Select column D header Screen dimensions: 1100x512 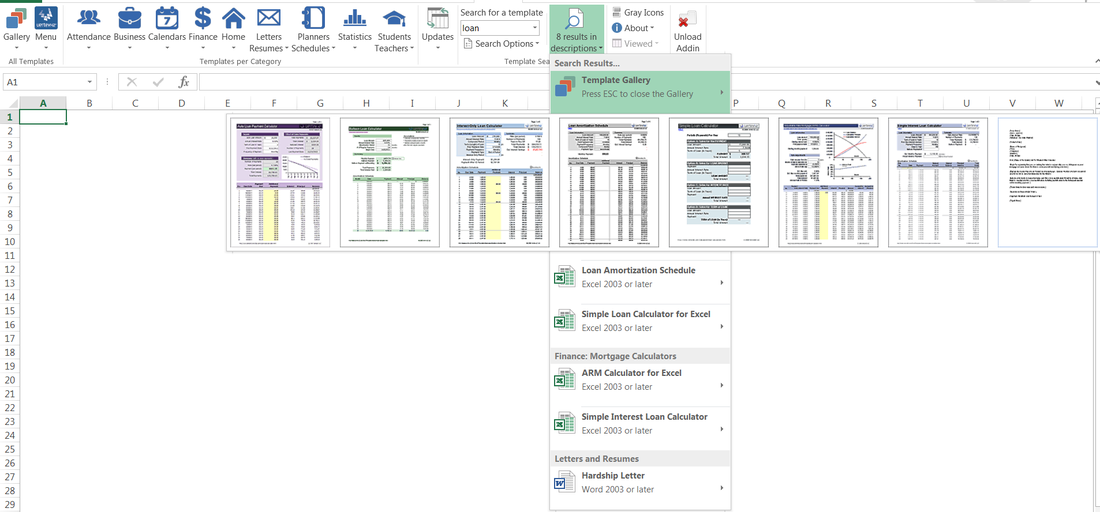[x=182, y=103]
